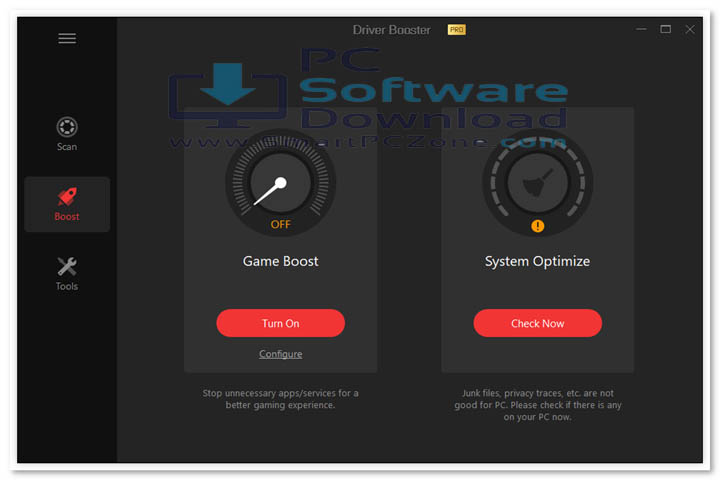Image resolution: width=720 pixels, height=480 pixels.
Task: Click the OFF status label on gauge
Action: coord(281,224)
